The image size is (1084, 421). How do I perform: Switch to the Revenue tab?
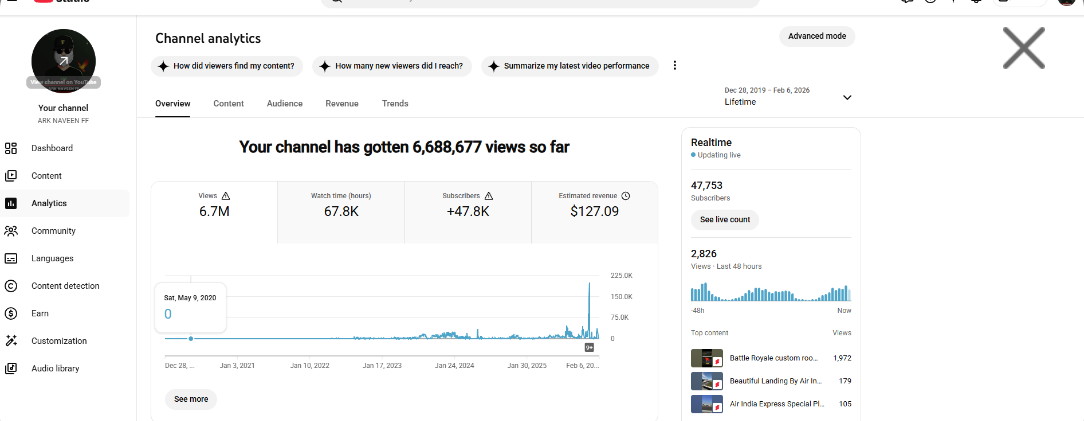pos(342,103)
